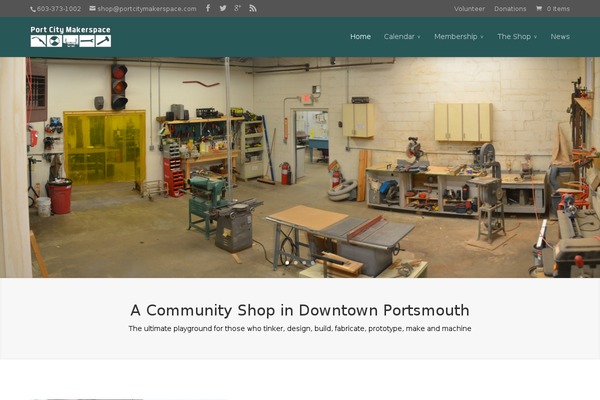600x400 pixels.
Task: Jump to the fourth slide dot
Action: [313, 262]
